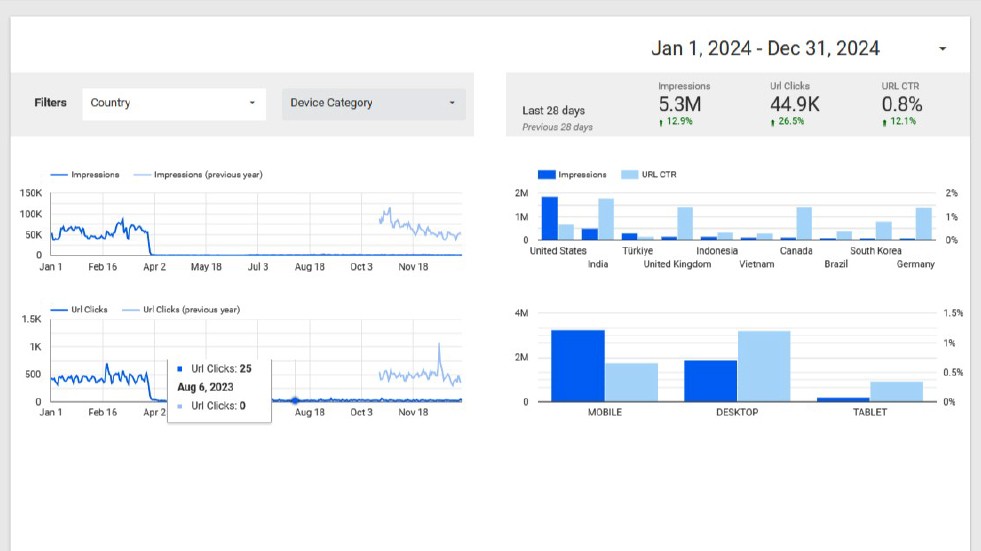Click the Canada URL CTR bar
Image resolution: width=981 pixels, height=551 pixels.
point(804,223)
